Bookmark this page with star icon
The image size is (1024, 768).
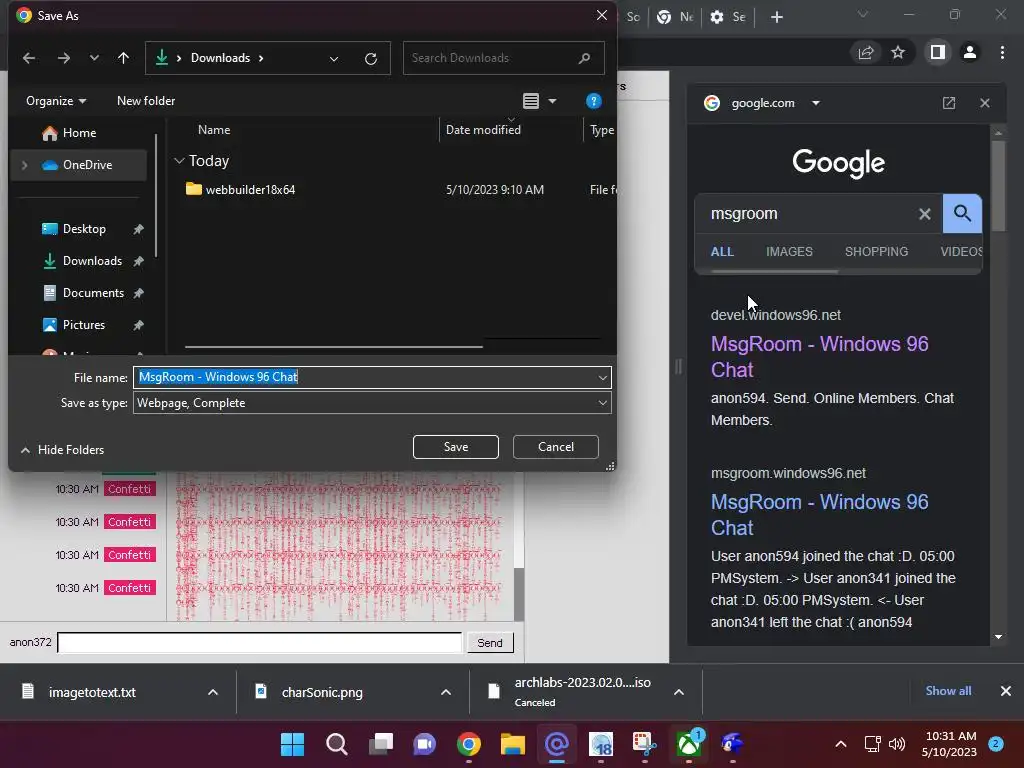pos(898,53)
